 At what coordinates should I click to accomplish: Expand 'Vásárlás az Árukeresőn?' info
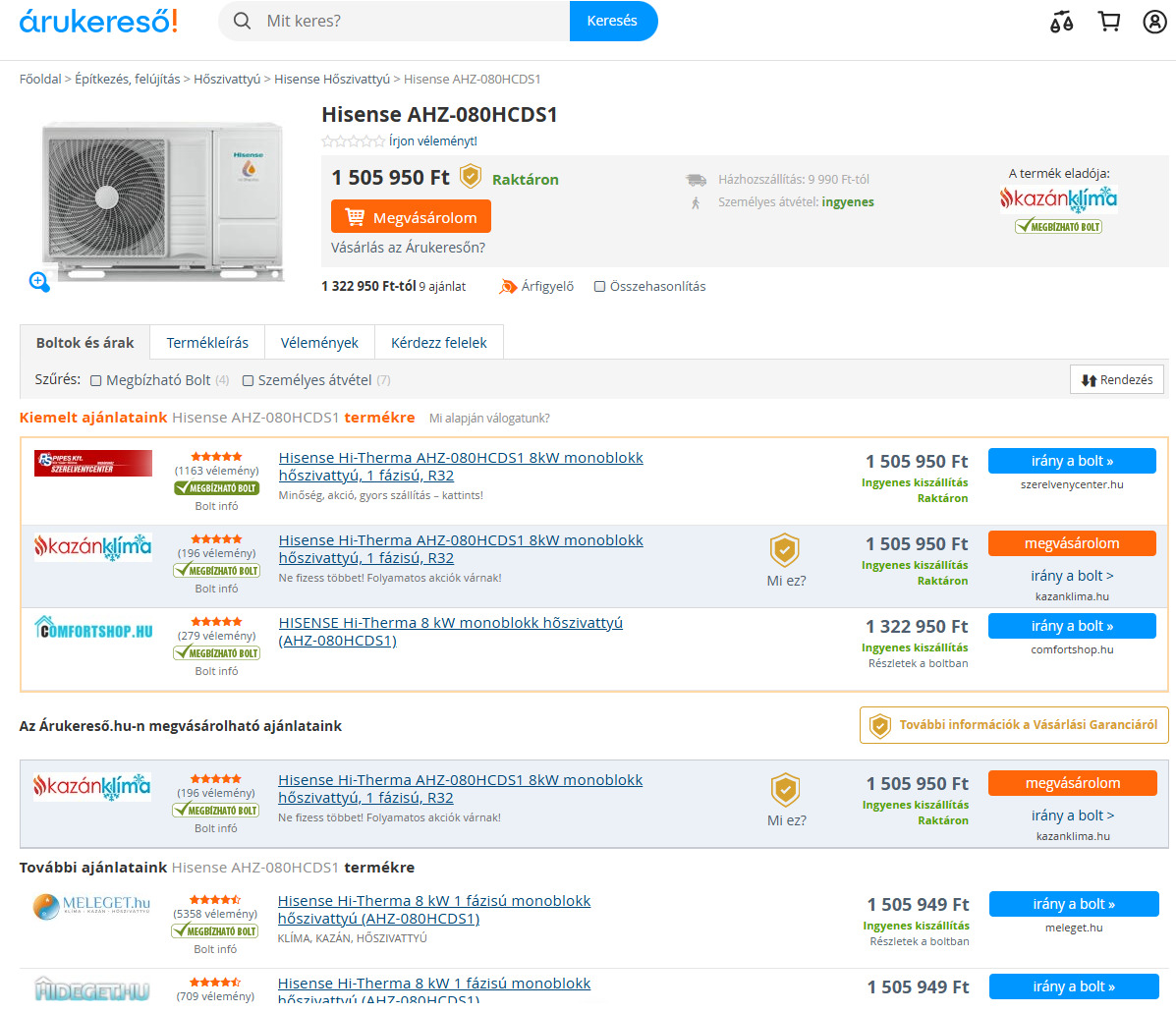(408, 248)
